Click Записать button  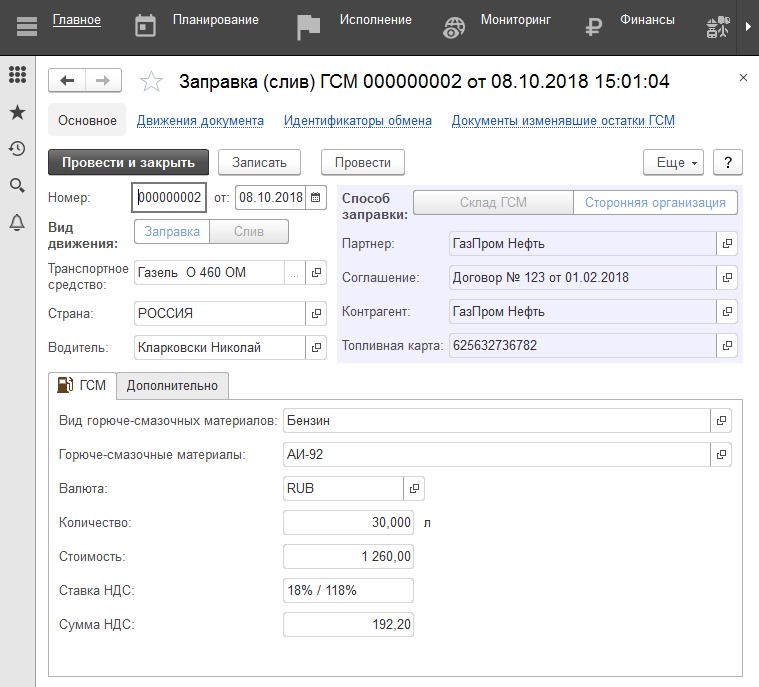tap(259, 163)
